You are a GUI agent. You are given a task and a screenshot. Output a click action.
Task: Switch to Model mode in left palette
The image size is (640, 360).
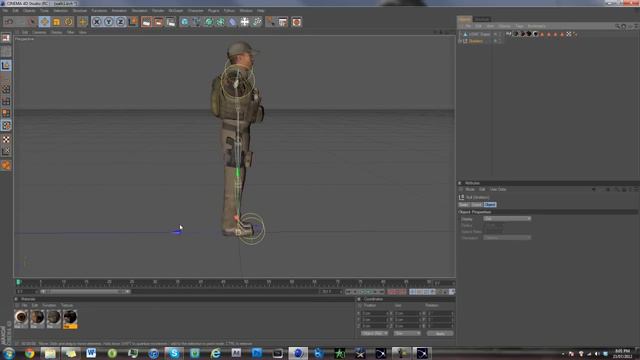point(6,65)
